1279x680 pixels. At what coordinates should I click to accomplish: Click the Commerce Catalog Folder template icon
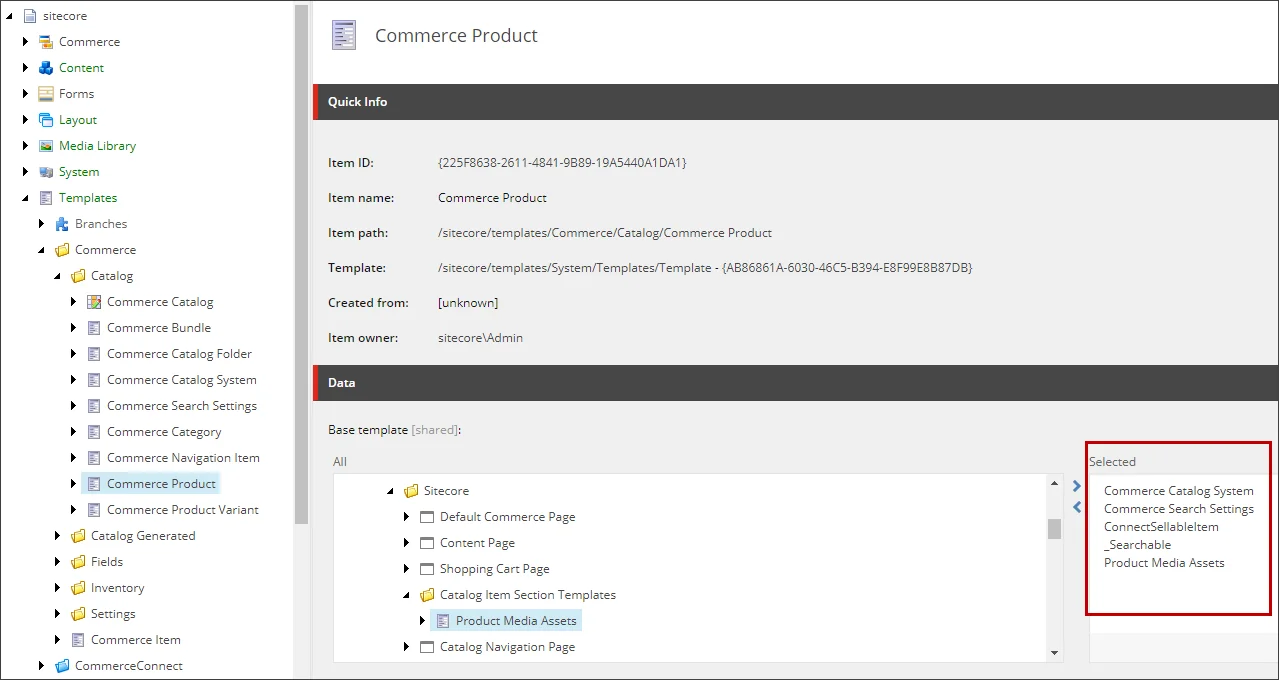pyautogui.click(x=94, y=354)
